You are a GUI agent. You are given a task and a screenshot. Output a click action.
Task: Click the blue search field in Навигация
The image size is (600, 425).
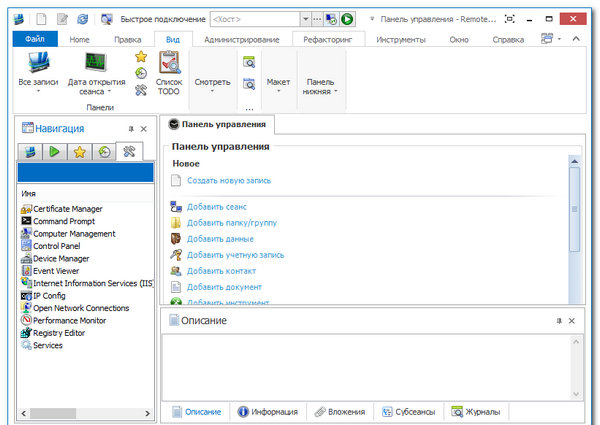click(84, 173)
